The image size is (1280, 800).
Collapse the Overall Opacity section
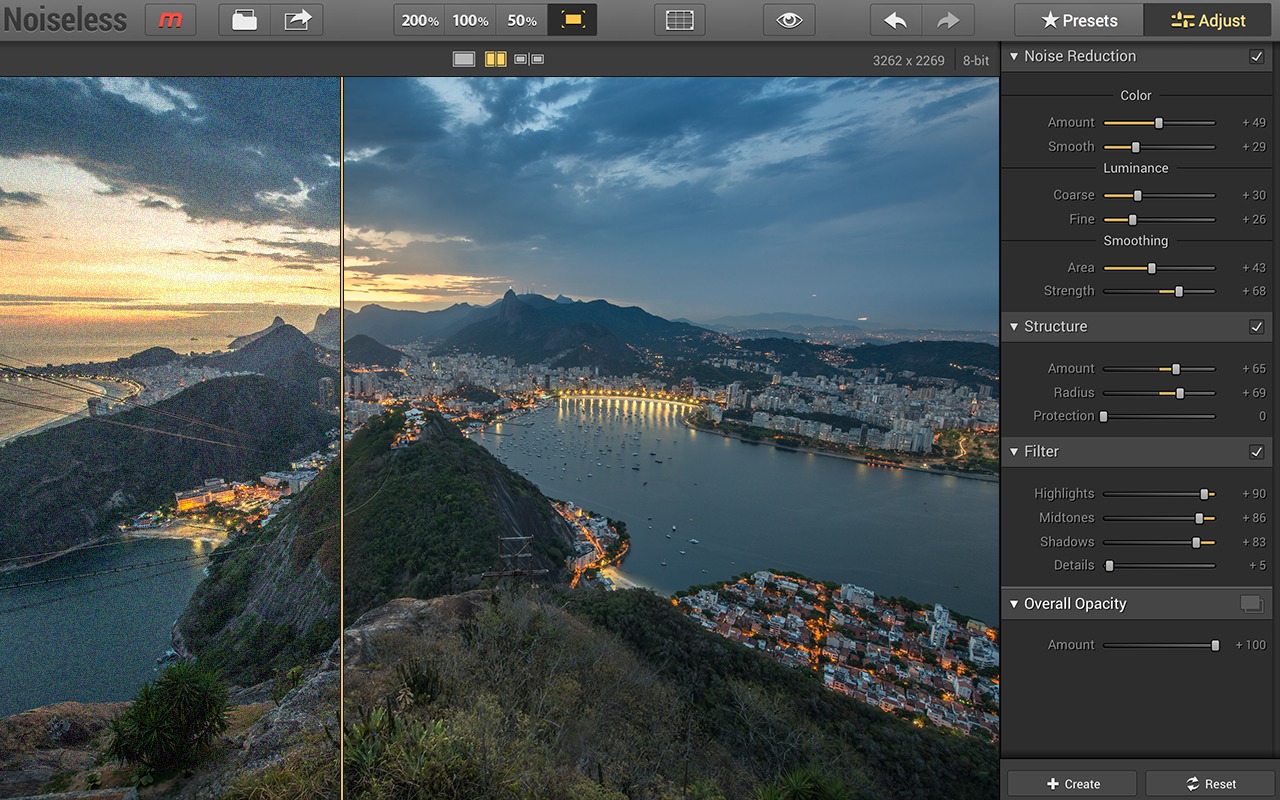click(1014, 604)
